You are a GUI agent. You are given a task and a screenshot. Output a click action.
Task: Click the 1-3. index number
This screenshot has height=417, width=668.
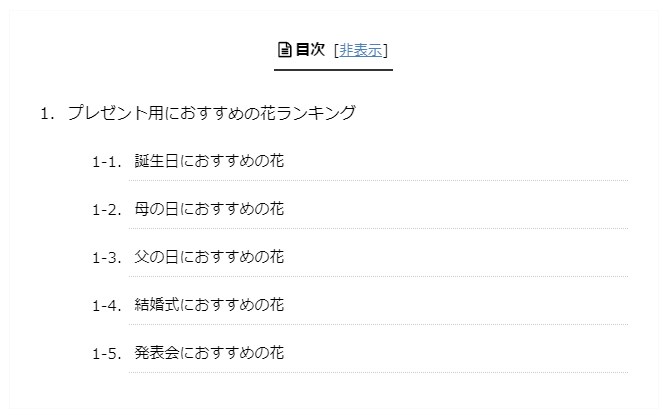[x=107, y=258]
